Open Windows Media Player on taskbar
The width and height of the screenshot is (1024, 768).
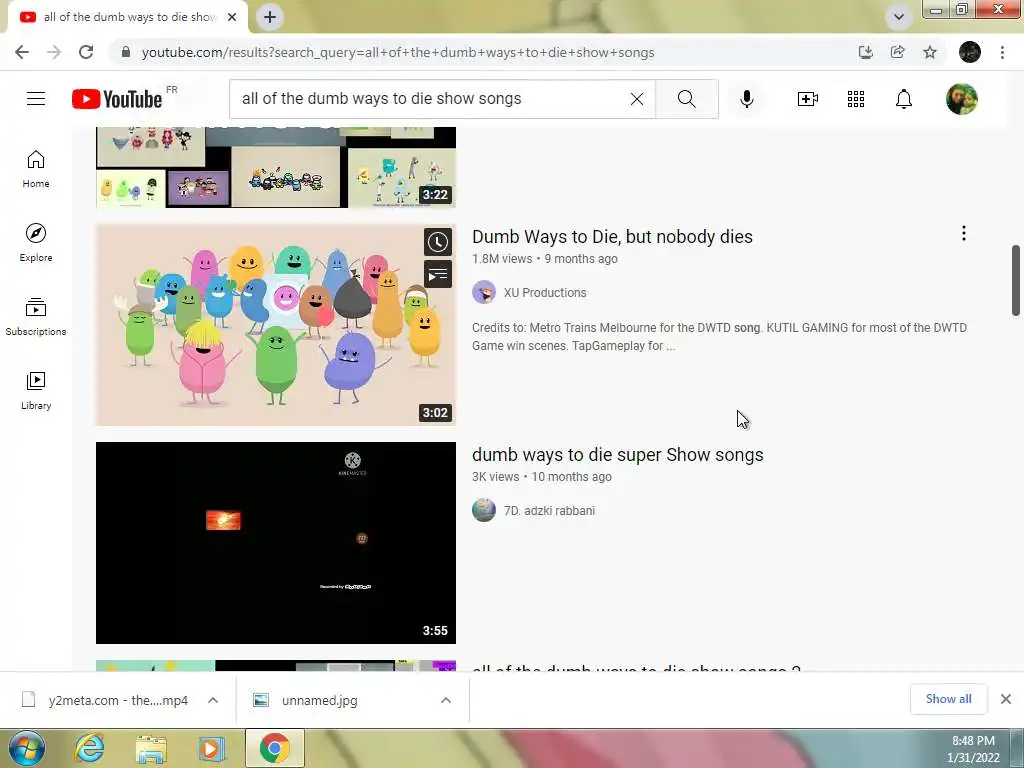coord(210,748)
